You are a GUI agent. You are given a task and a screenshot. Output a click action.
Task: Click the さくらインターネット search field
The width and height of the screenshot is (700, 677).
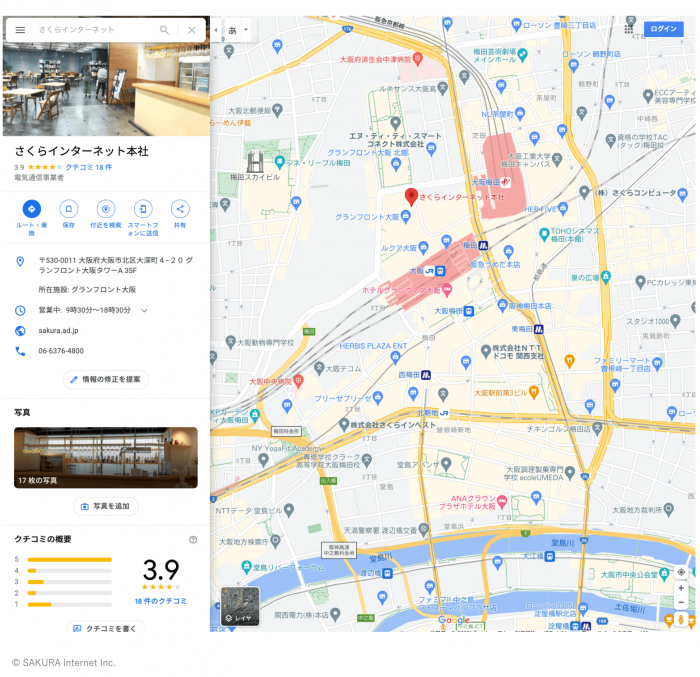[x=96, y=30]
